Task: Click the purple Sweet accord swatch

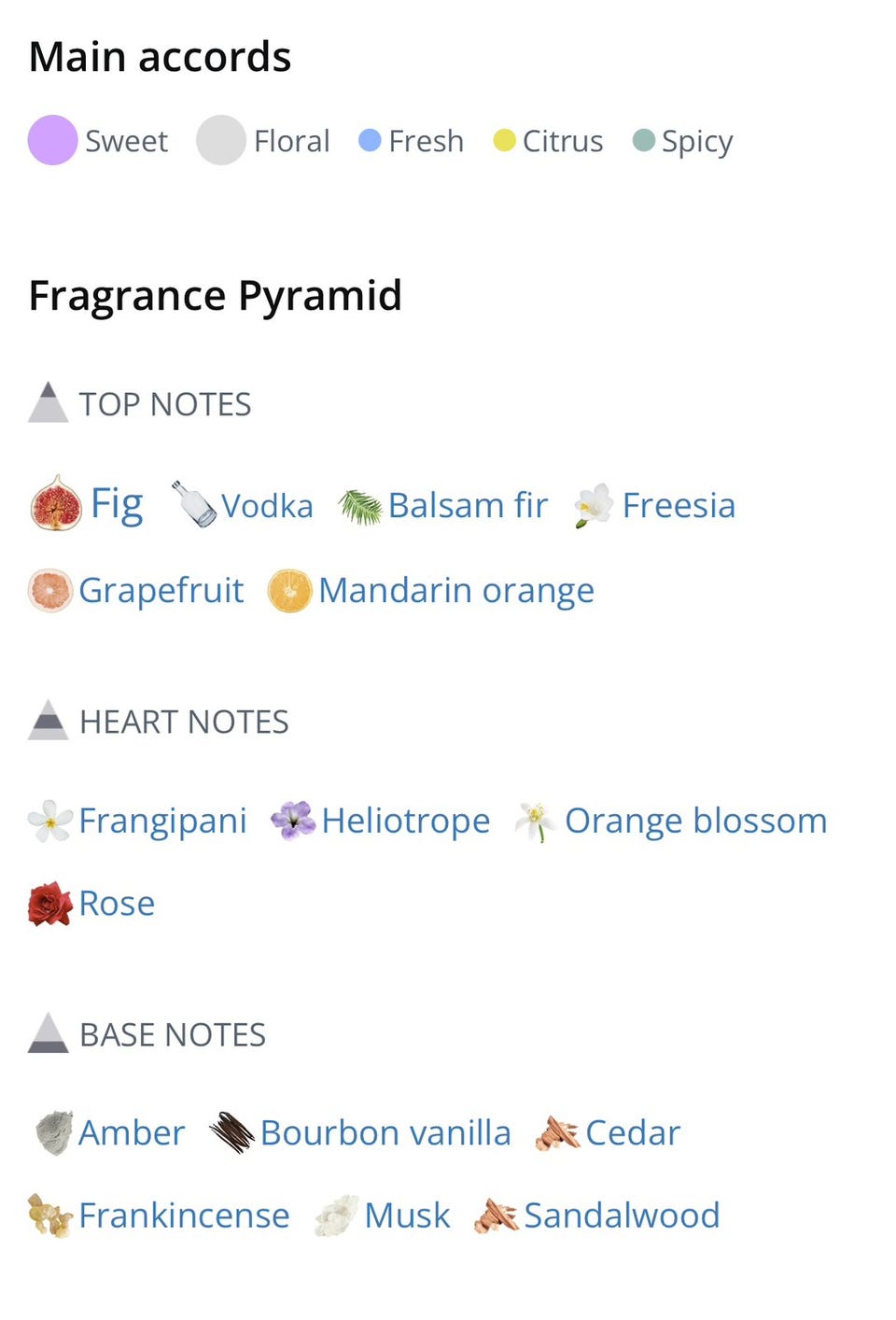Action: [x=52, y=140]
